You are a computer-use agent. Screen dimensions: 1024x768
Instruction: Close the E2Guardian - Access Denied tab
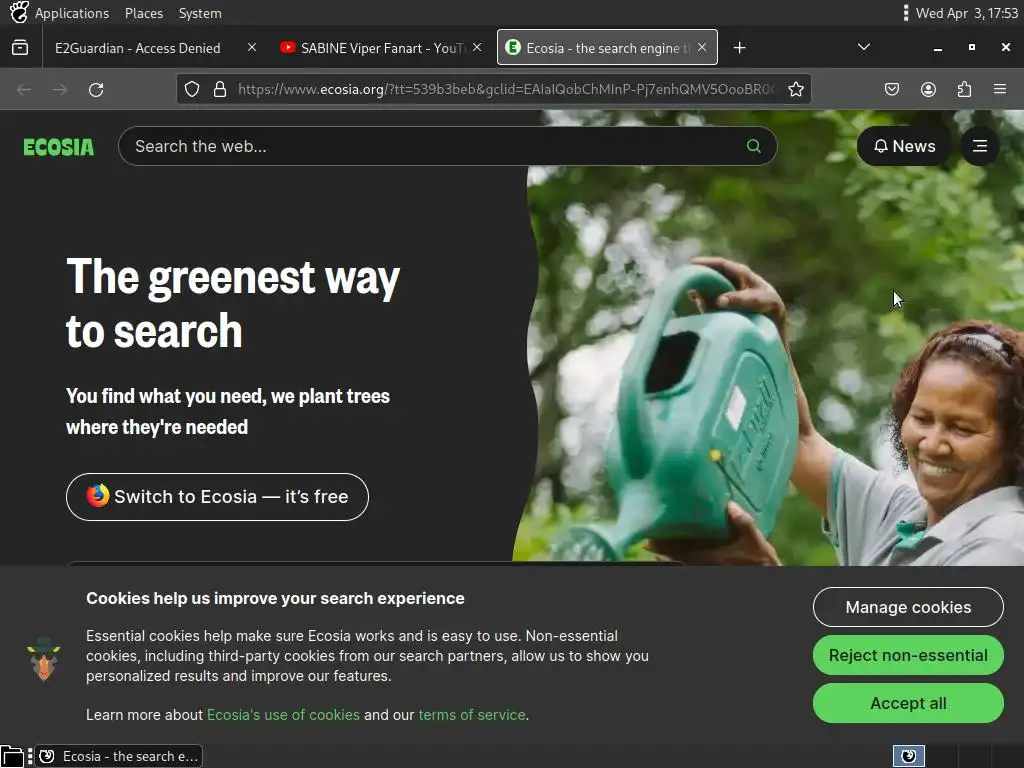(252, 47)
